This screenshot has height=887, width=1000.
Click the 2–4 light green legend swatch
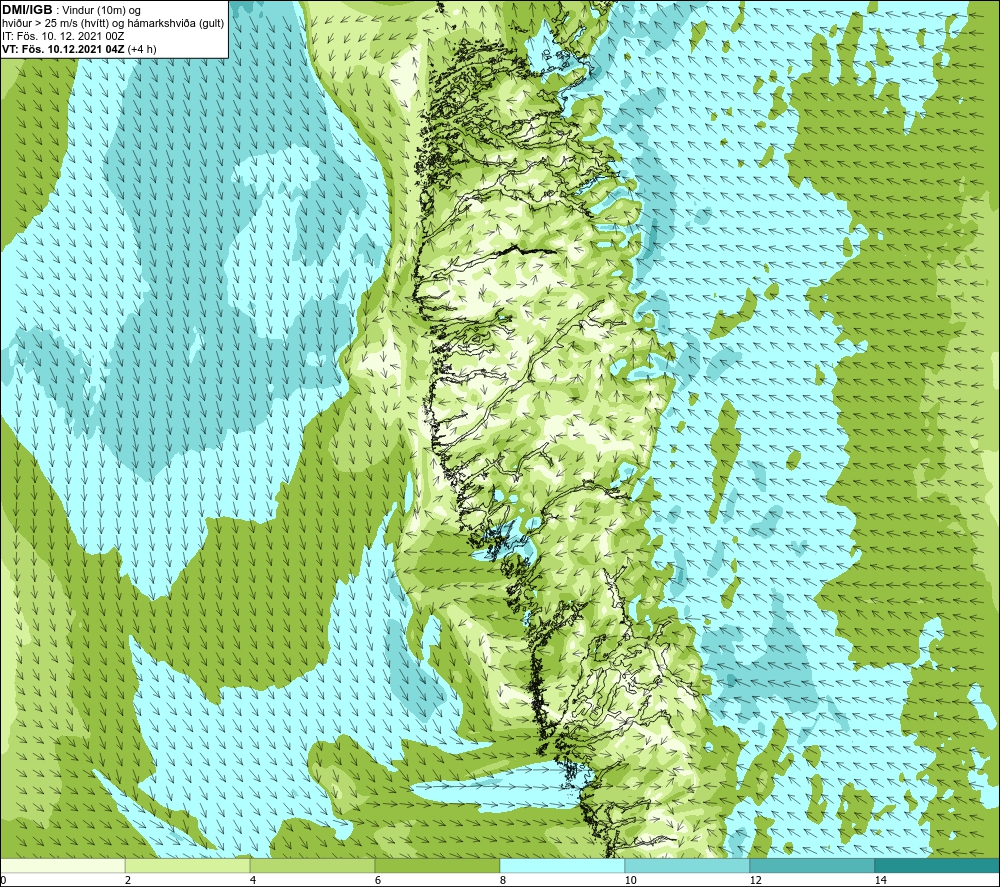pyautogui.click(x=188, y=865)
